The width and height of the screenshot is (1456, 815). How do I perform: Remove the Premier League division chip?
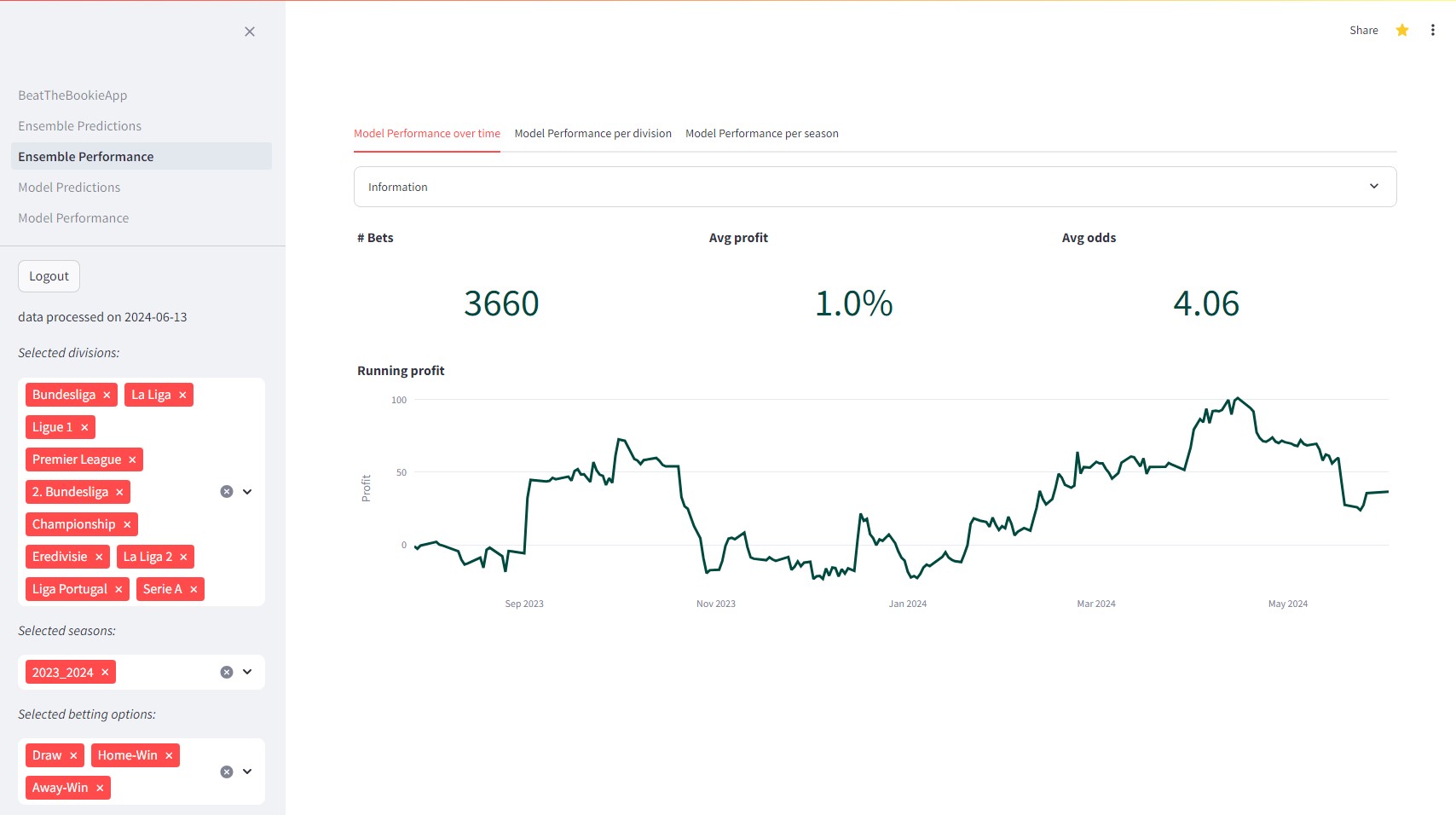[133, 459]
